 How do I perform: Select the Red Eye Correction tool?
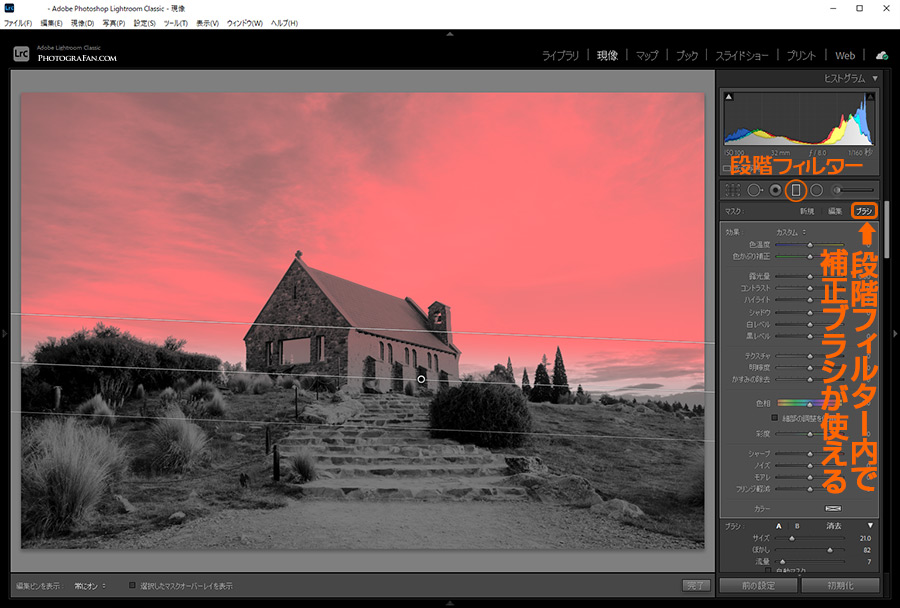pos(775,190)
